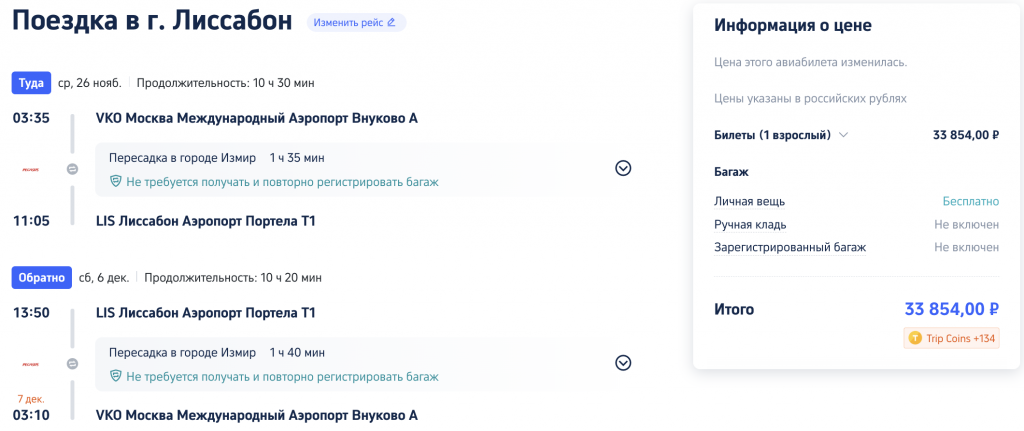1024x431 pixels.
Task: Click the outbound no baggage recheck notice
Action: 282,182
